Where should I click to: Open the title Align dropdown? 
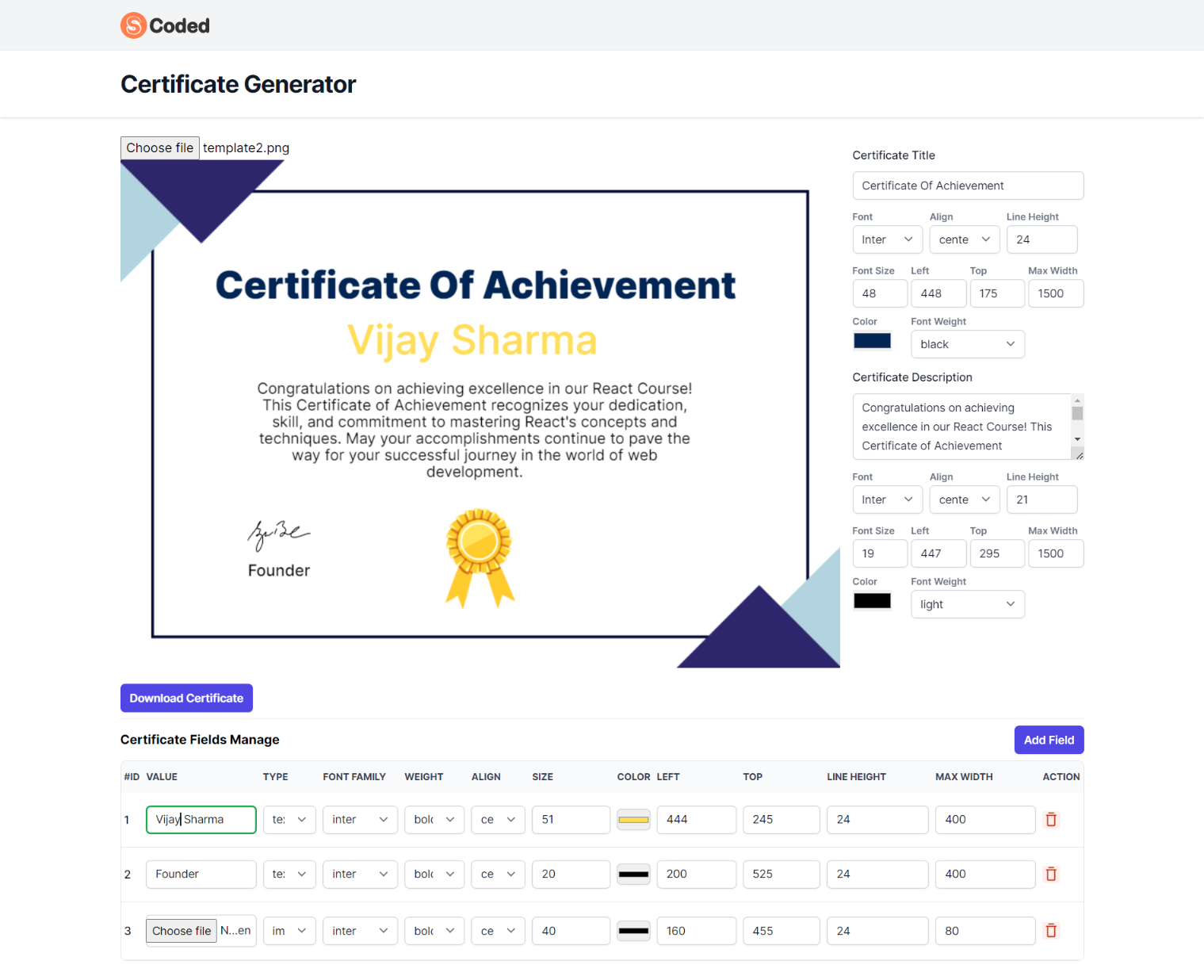(x=965, y=239)
